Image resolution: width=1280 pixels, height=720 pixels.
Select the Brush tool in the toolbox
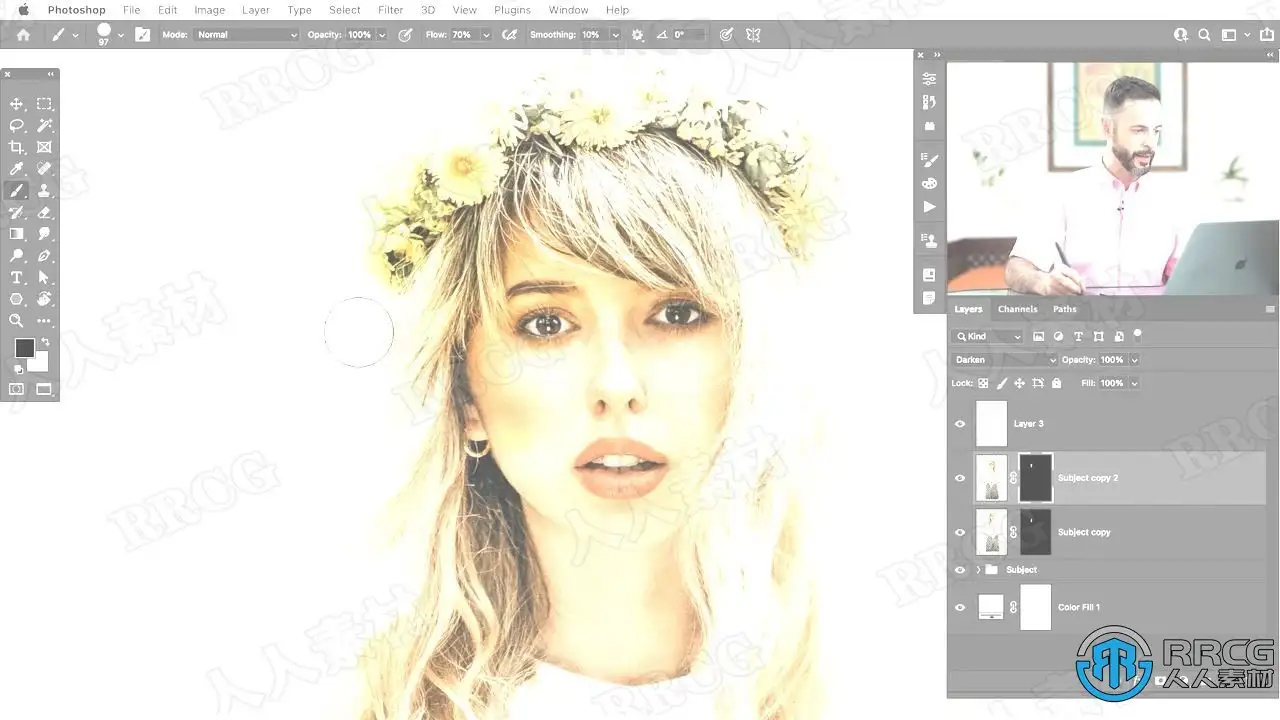17,191
